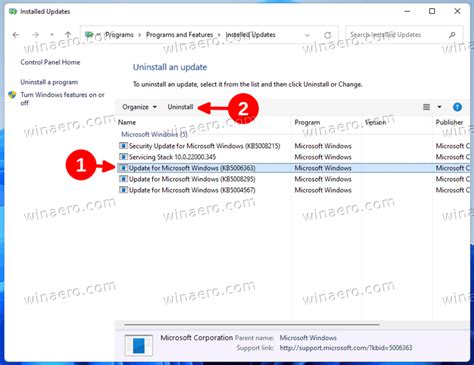Open Turn Windows features on or off

coord(62,99)
